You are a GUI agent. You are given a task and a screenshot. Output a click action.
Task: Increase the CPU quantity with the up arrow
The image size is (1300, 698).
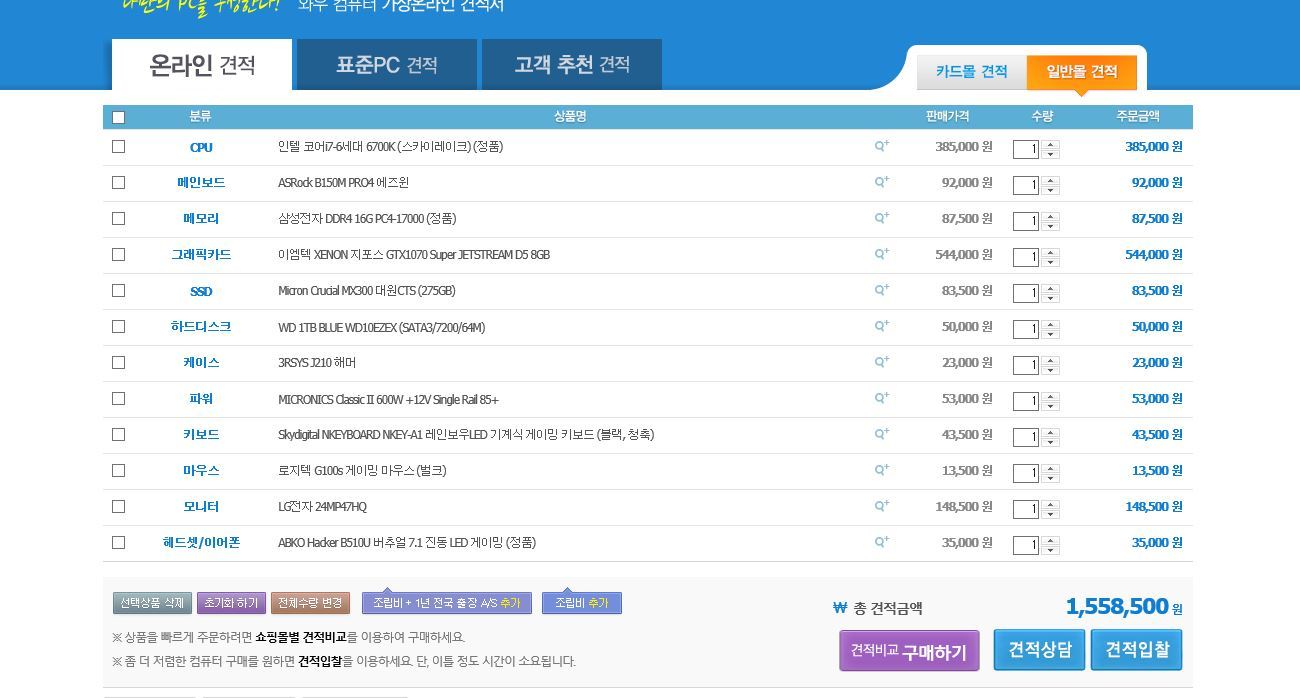[1051, 144]
